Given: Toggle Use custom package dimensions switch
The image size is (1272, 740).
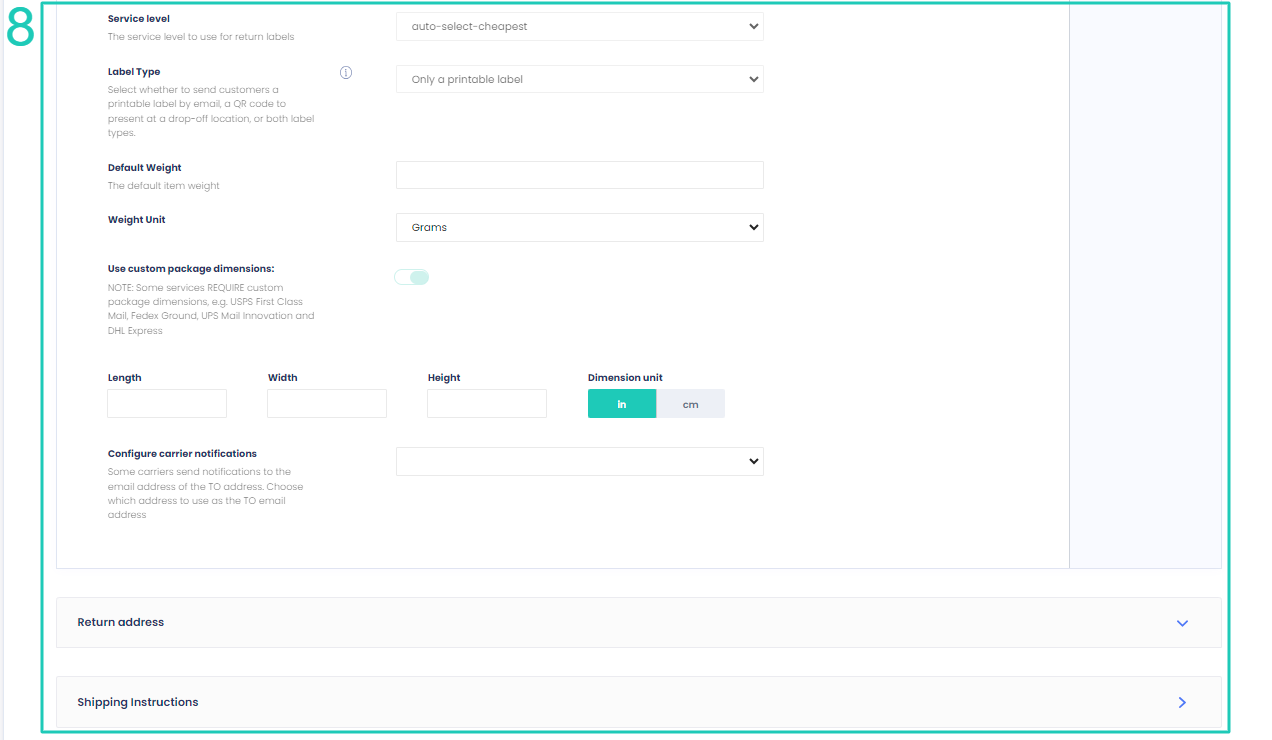Looking at the screenshot, I should point(412,277).
